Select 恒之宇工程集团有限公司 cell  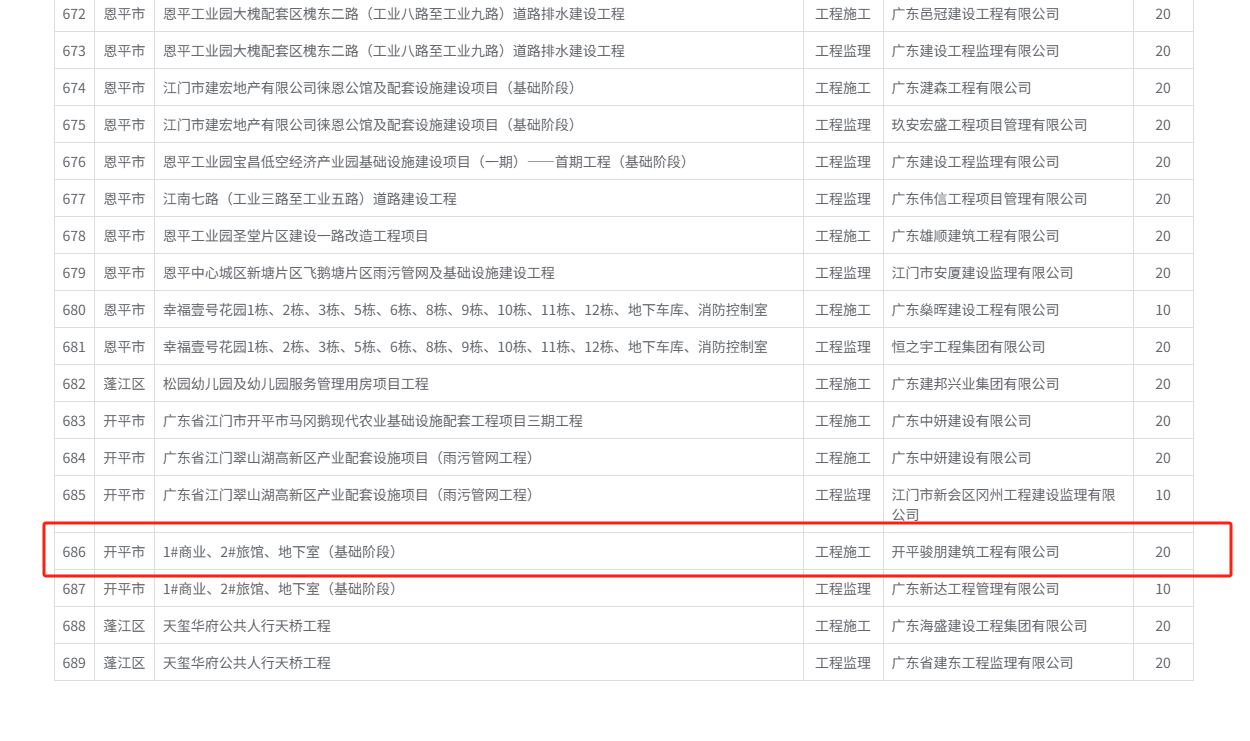click(x=968, y=347)
